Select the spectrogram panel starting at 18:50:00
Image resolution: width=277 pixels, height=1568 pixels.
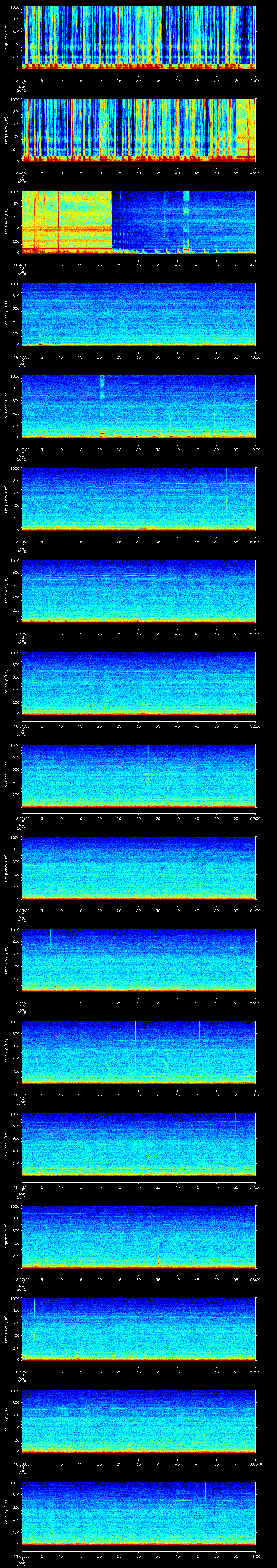[x=139, y=591]
